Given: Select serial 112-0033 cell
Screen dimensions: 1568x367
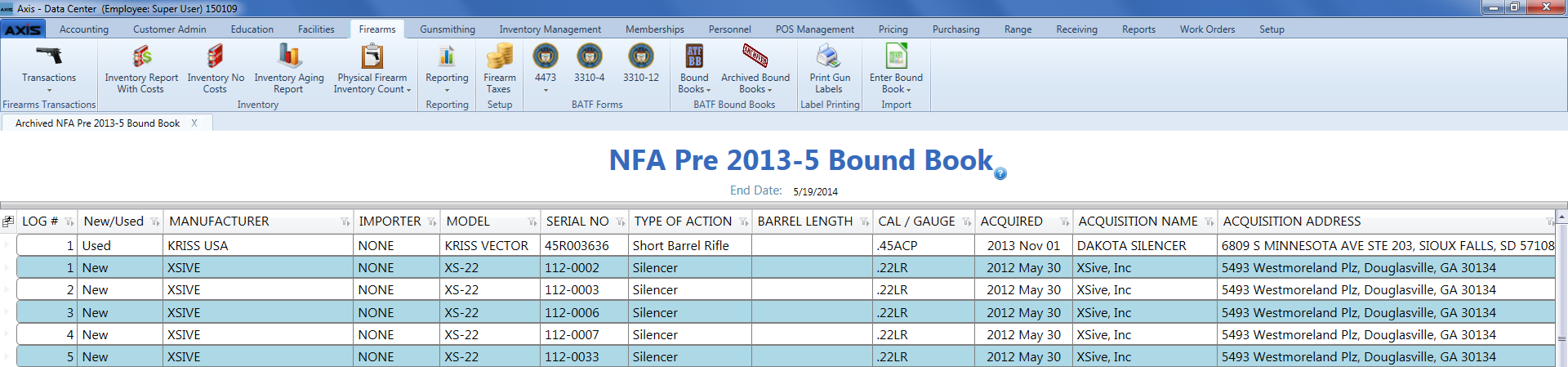Looking at the screenshot, I should click(x=582, y=356).
